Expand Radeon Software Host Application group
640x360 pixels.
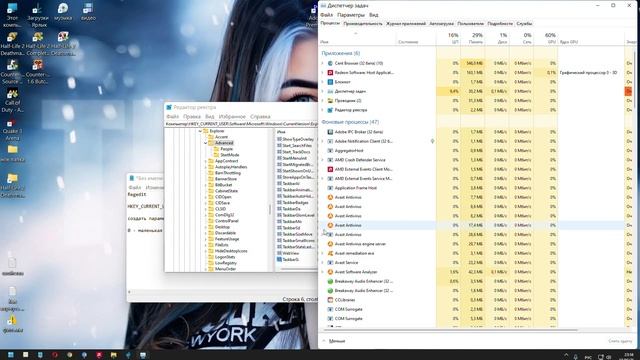[322, 73]
